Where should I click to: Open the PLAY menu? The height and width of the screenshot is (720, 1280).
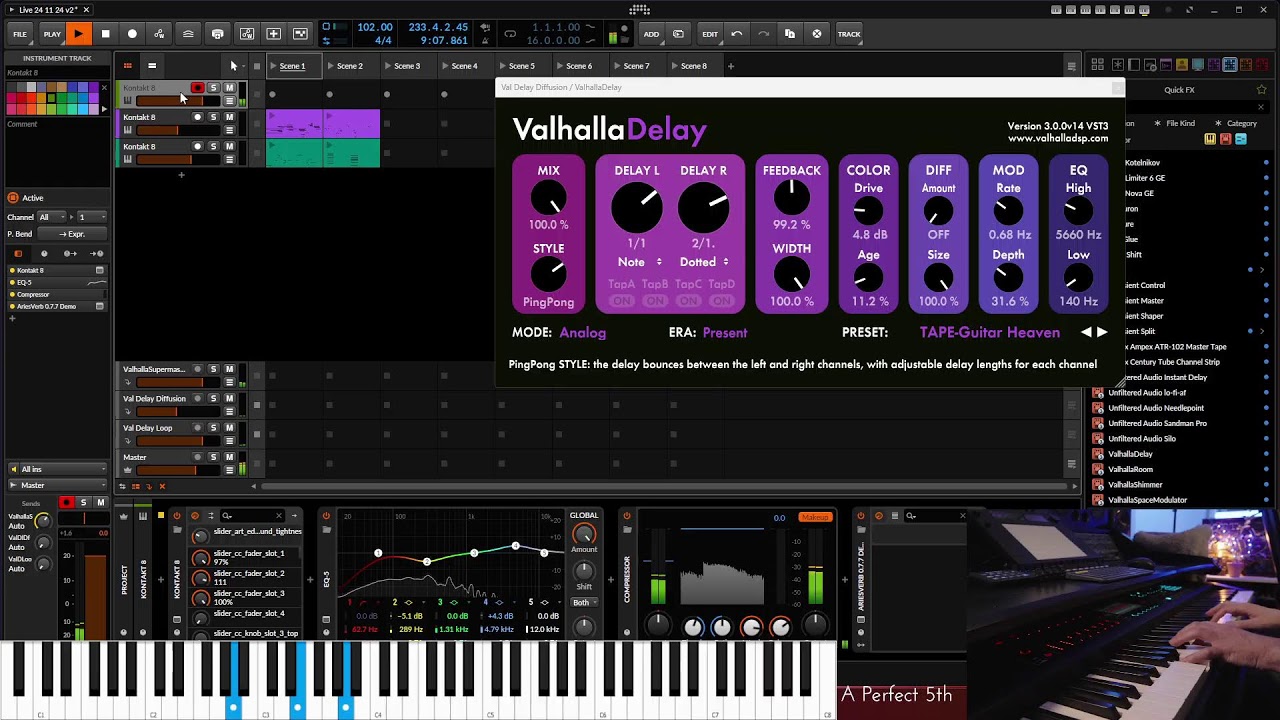52,34
